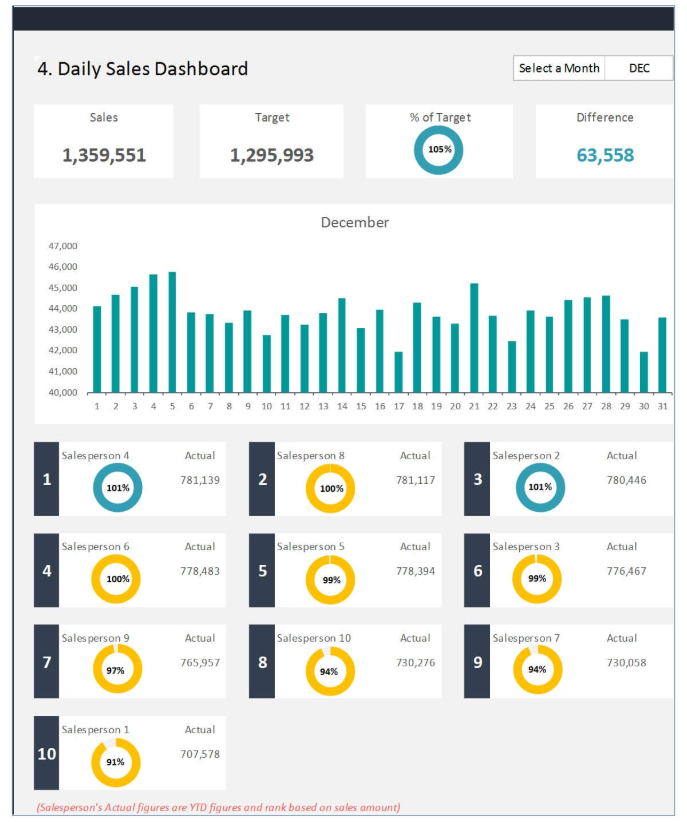This screenshot has height=822, width=687.
Task: Click Salesperson 9's actual value 765,957
Action: click(200, 663)
